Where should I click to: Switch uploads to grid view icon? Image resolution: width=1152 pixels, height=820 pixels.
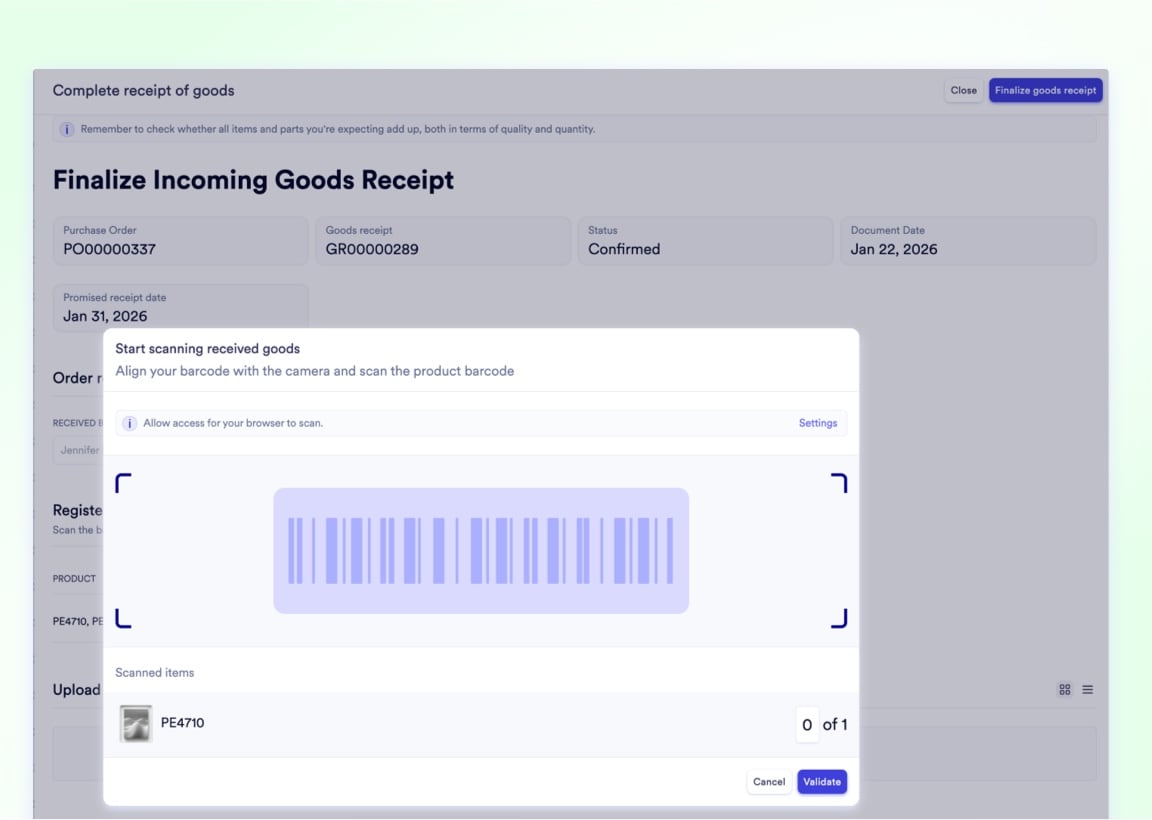coord(1064,689)
